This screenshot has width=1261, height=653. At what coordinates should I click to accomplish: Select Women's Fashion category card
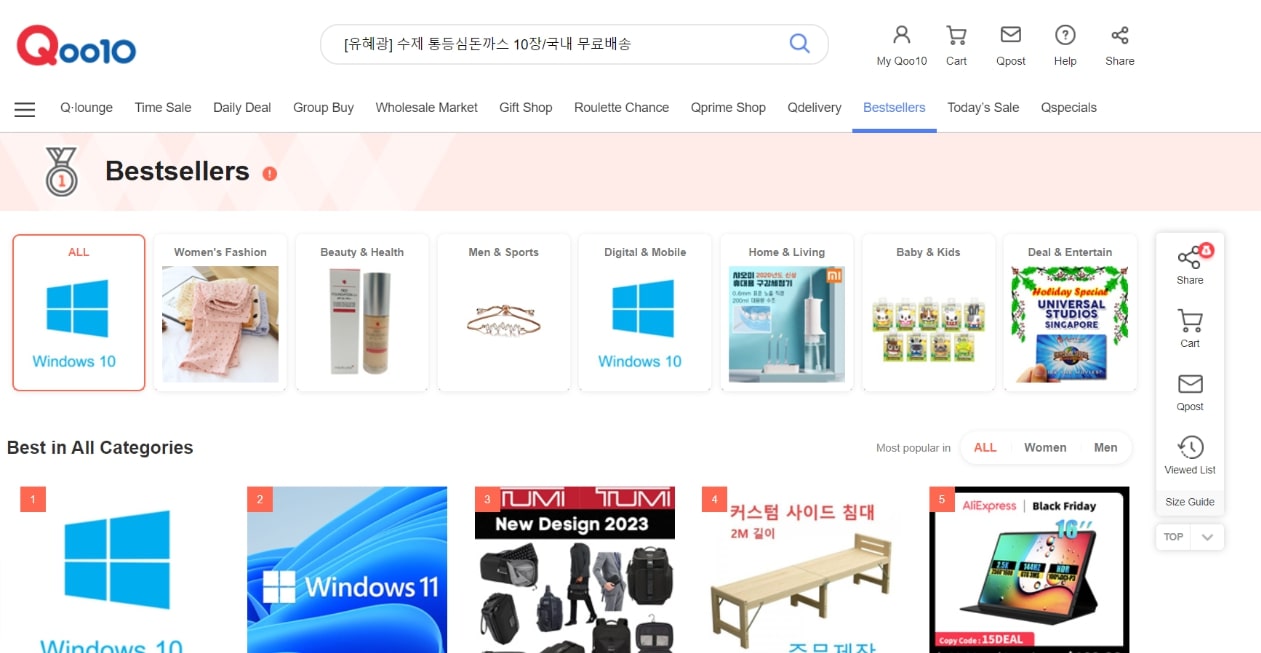tap(220, 313)
